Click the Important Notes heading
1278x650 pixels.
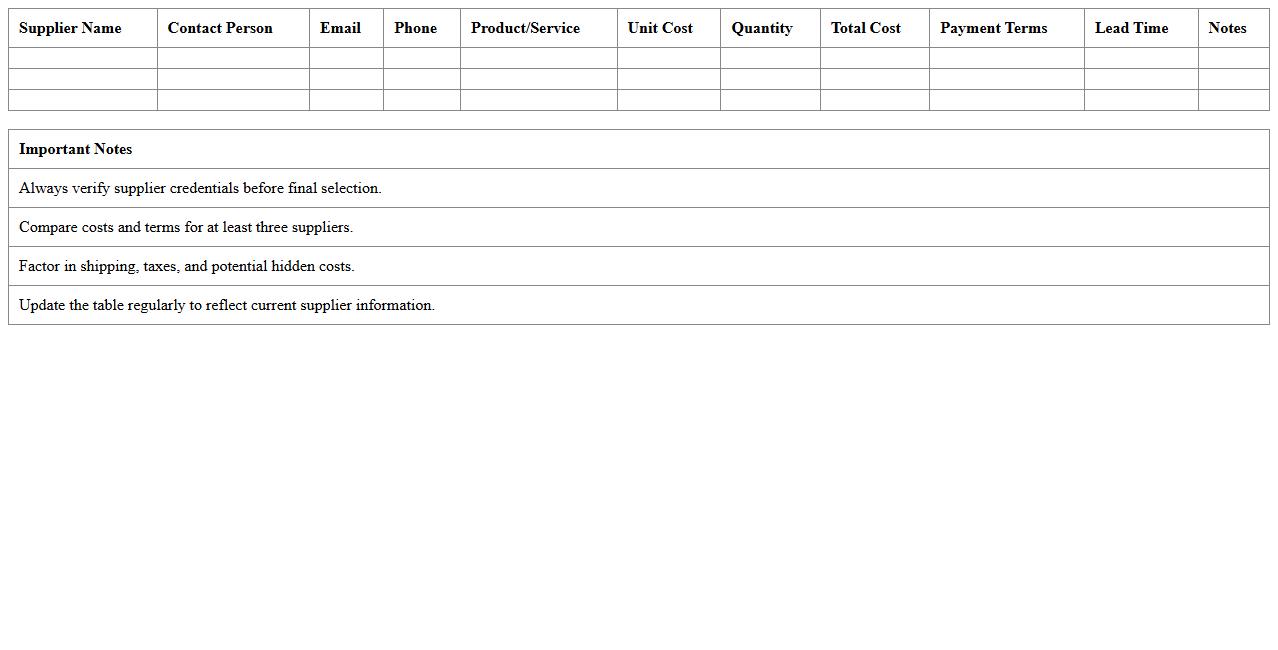[x=76, y=149]
